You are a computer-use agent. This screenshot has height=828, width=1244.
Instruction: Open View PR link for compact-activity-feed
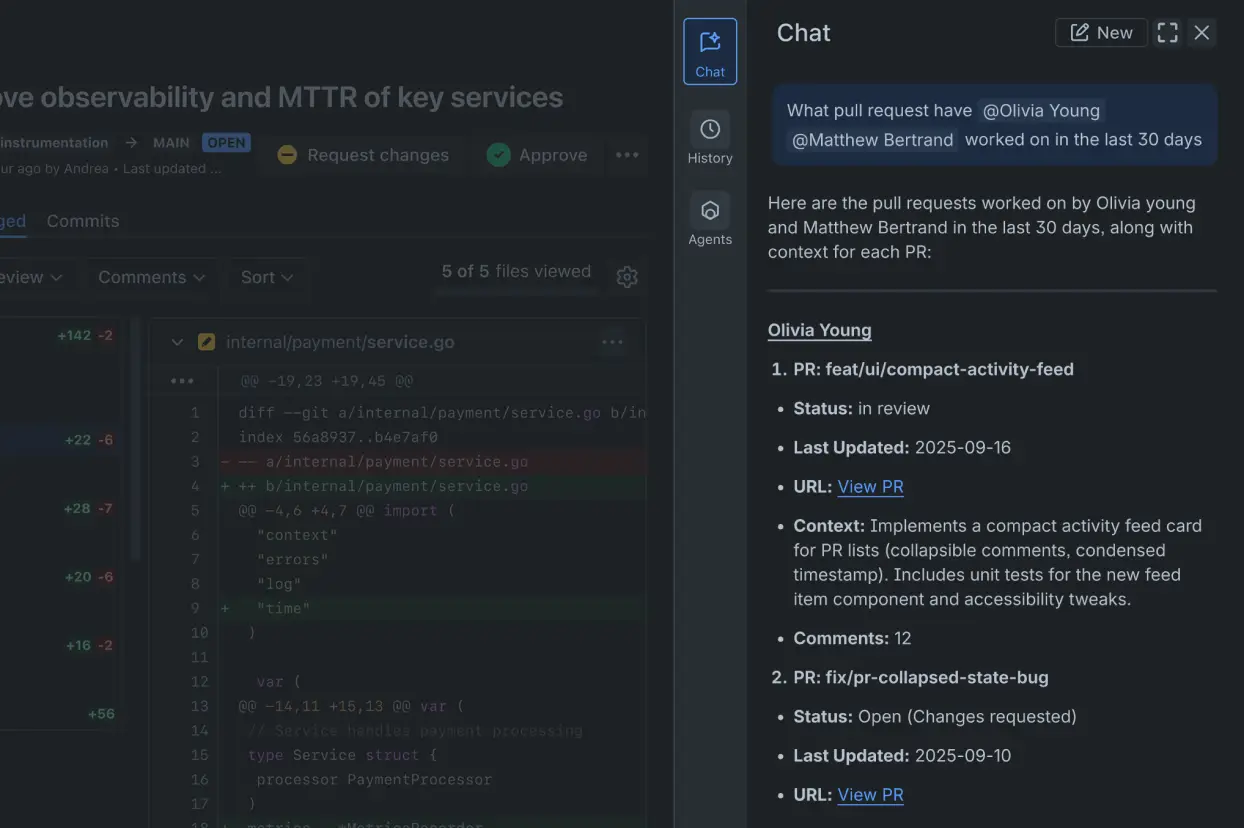click(x=870, y=487)
